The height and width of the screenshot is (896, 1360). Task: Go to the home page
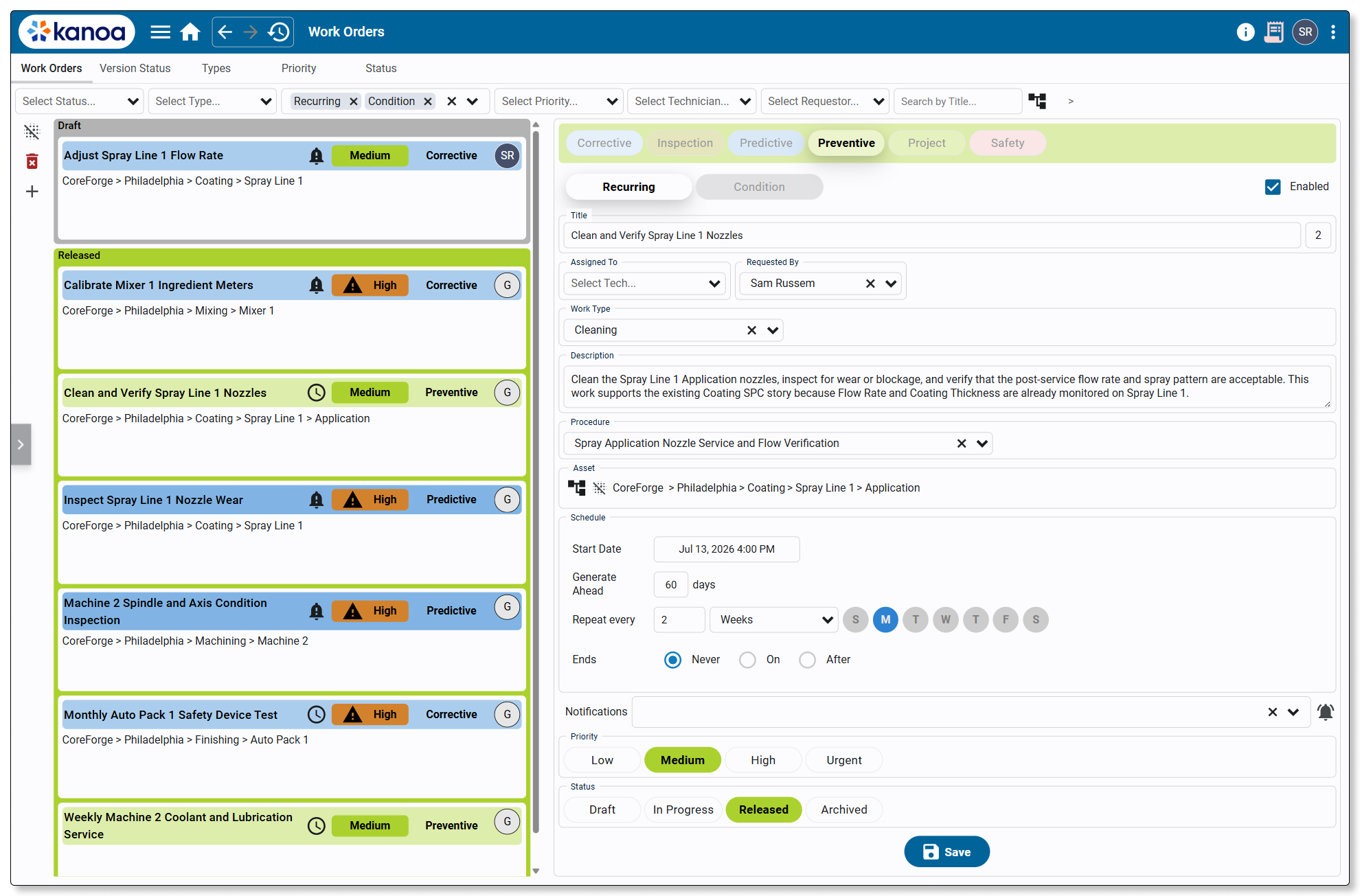tap(190, 32)
